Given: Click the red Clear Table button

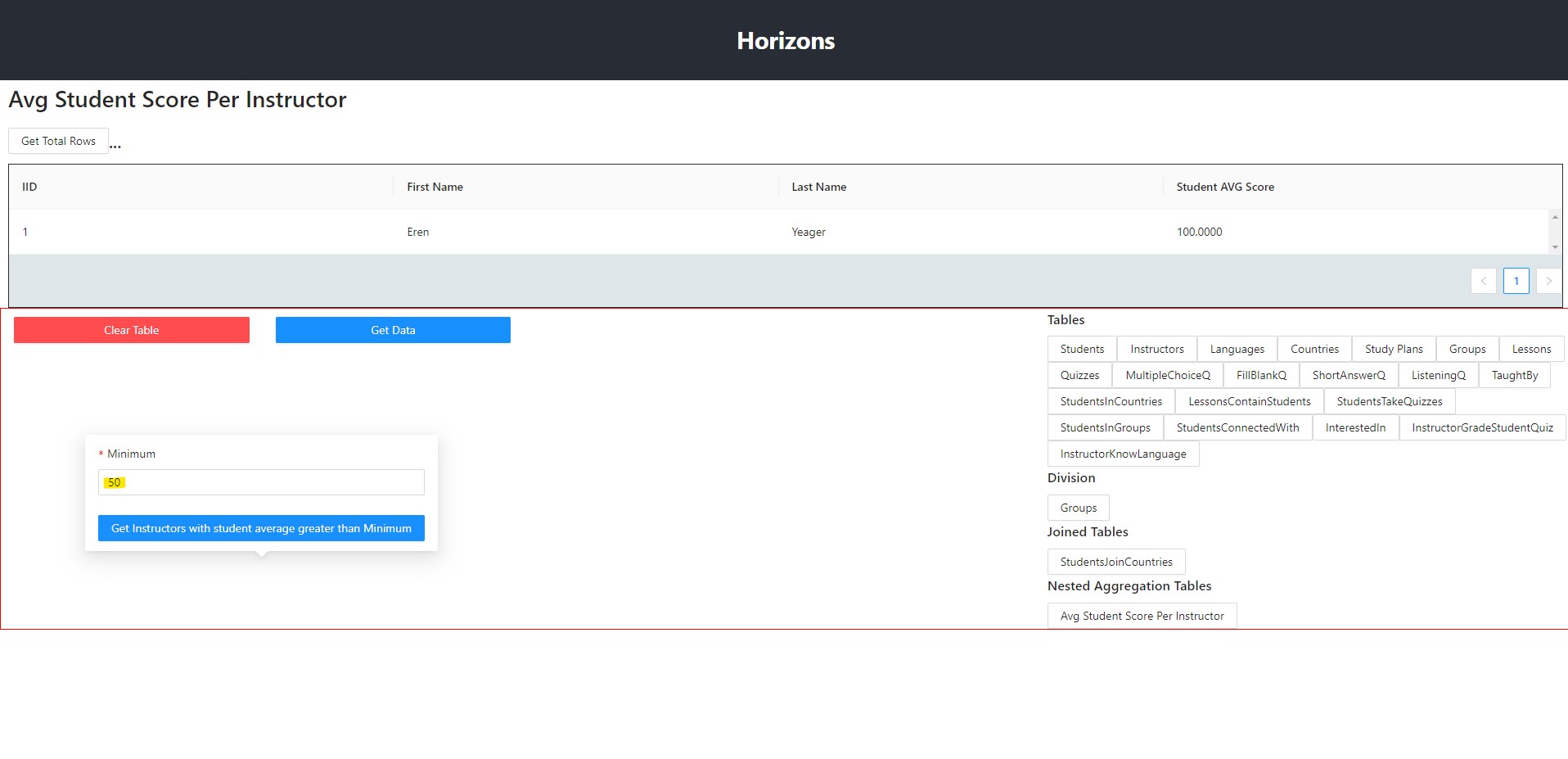Looking at the screenshot, I should pos(132,330).
